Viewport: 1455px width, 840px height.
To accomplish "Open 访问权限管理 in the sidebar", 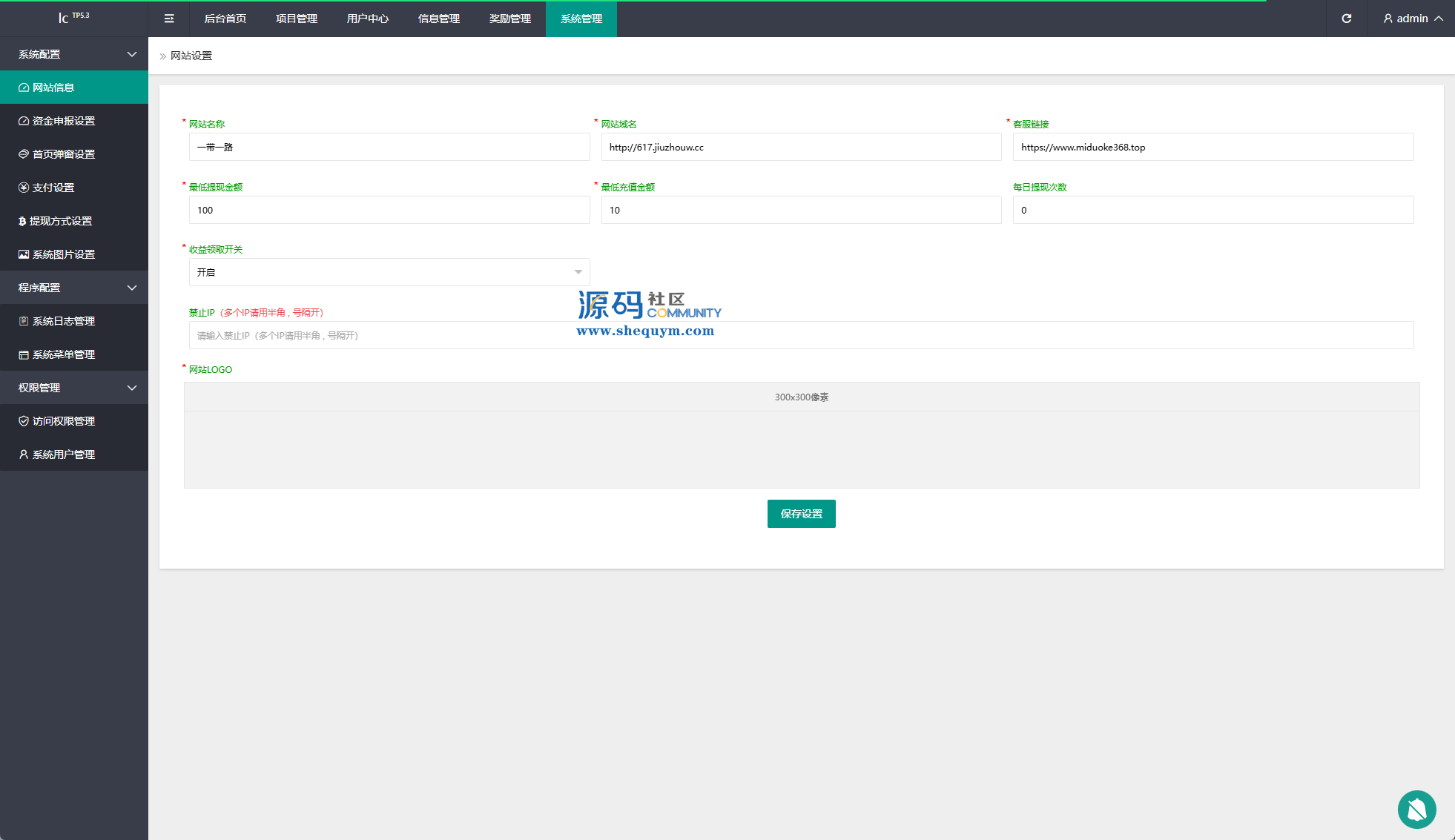I will point(64,421).
